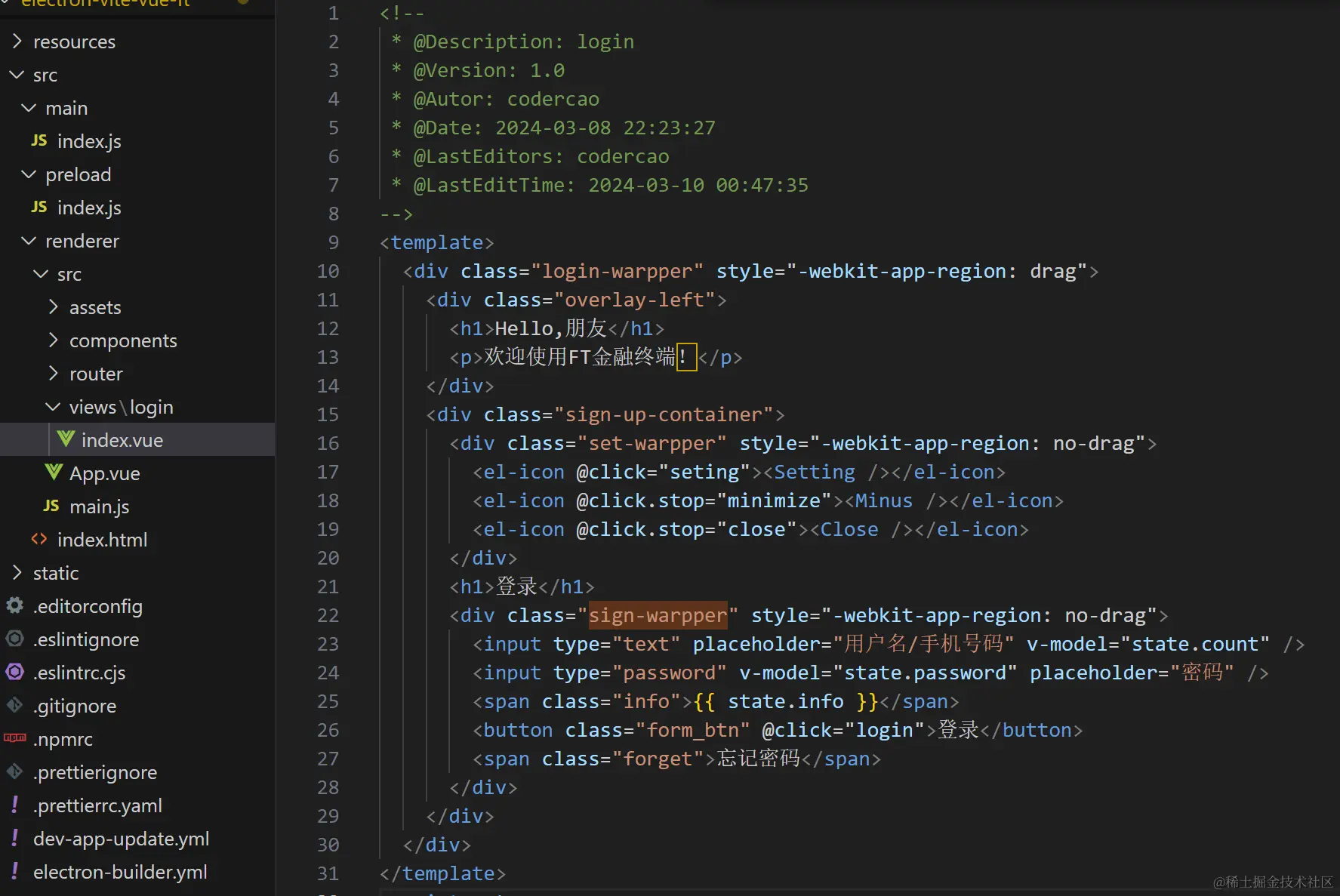This screenshot has height=896, width=1340.
Task: Click line number 22 in gutter
Action: [x=328, y=615]
